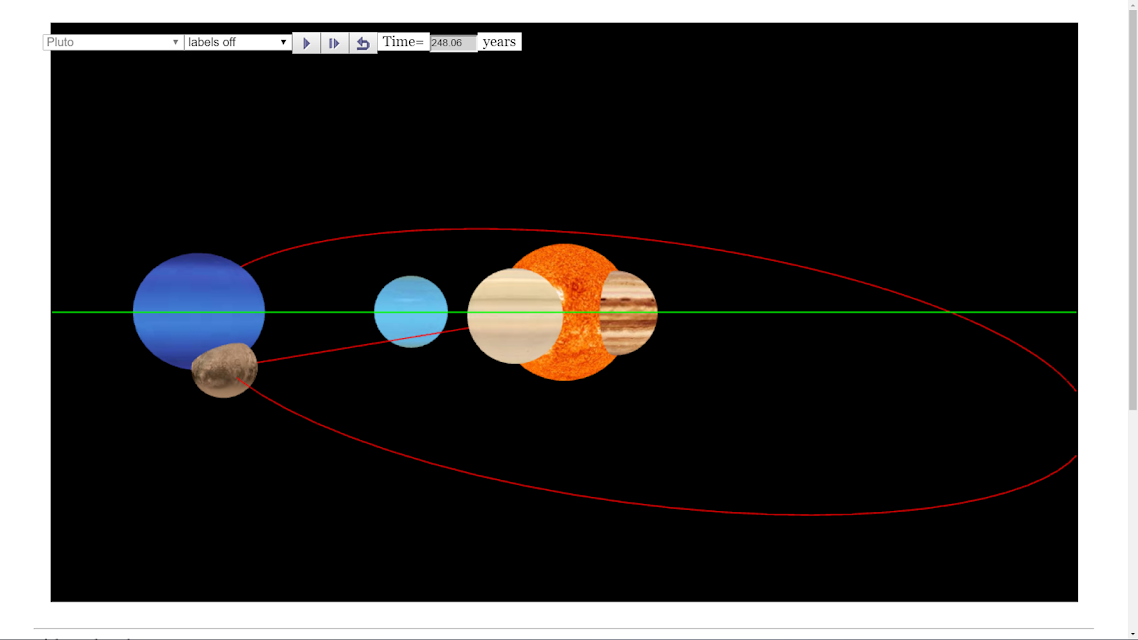1138x640 pixels.
Task: Click the play button
Action: tap(306, 43)
